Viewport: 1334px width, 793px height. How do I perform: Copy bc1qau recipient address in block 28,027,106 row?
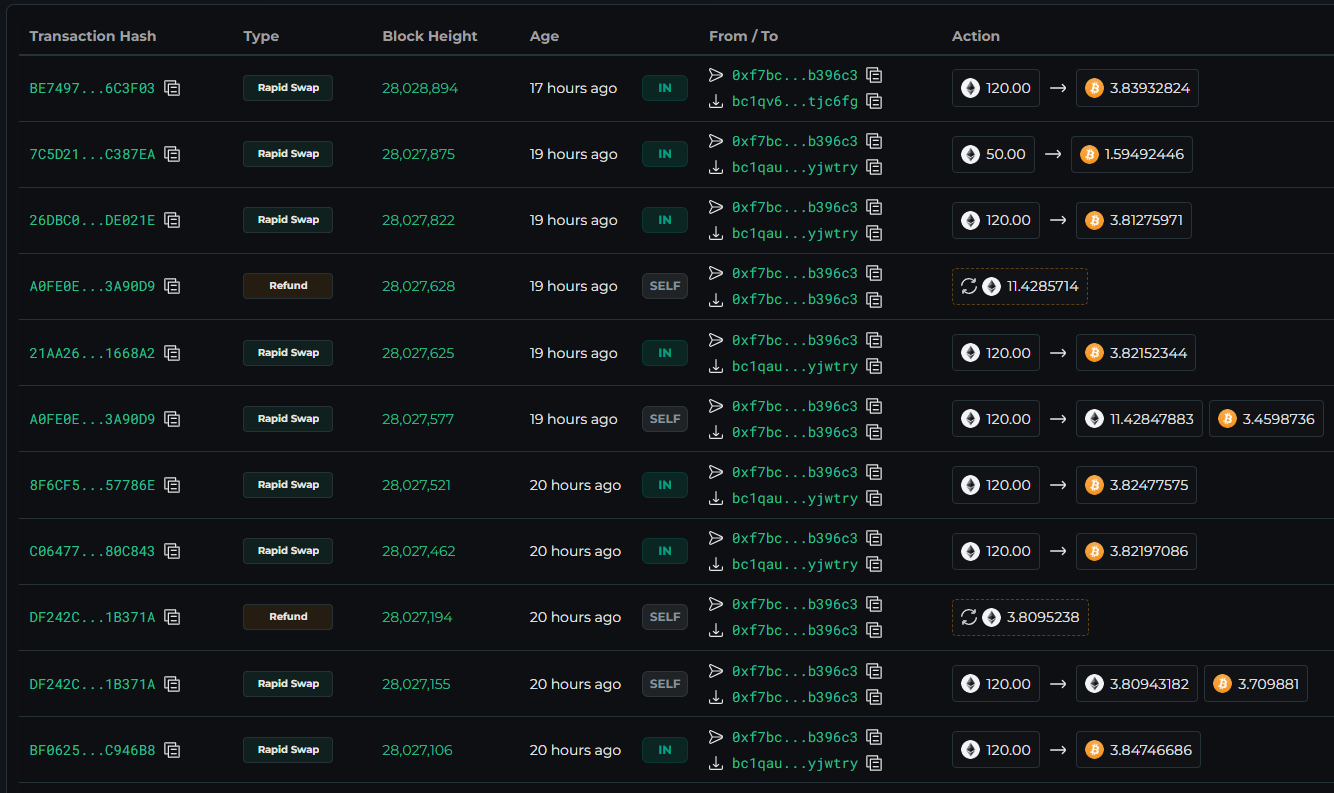point(874,763)
